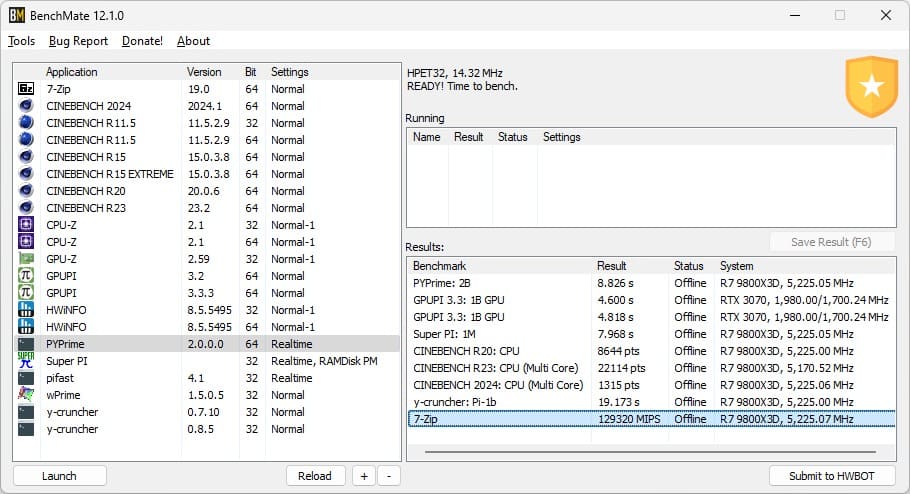
Task: Open the Bug Report menu
Action: [x=78, y=41]
